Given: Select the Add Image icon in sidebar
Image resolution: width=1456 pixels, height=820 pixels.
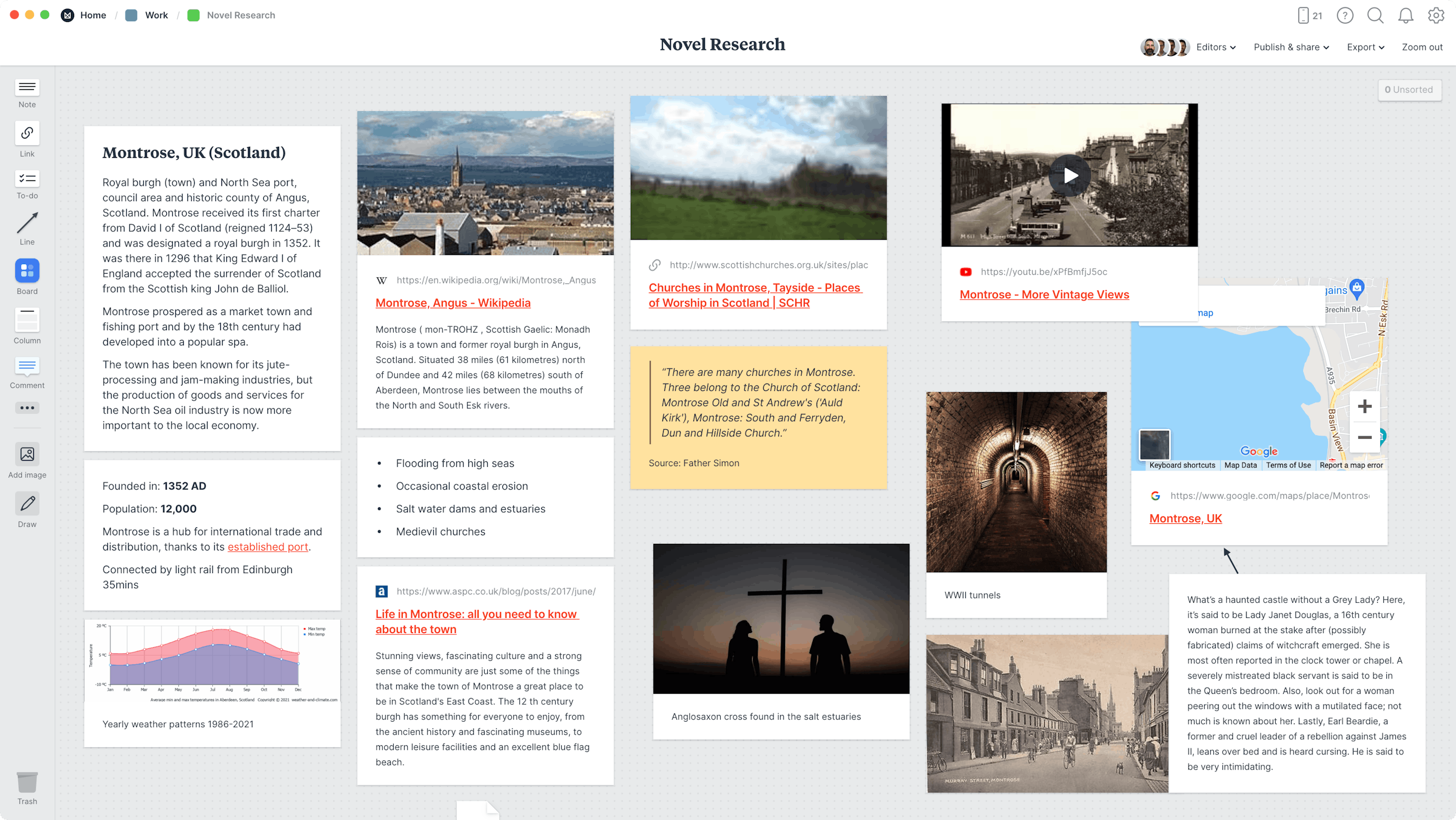Looking at the screenshot, I should 27,455.
